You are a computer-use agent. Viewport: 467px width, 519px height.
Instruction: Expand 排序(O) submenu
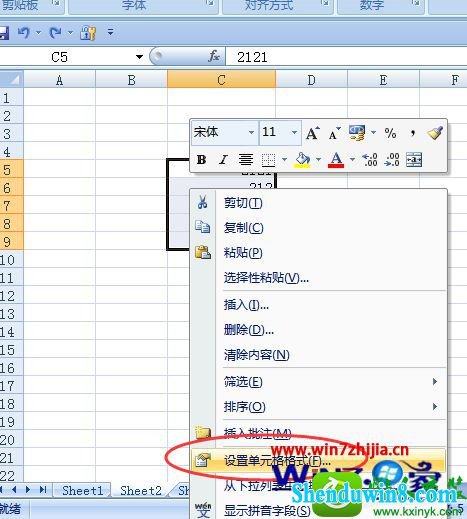318,407
